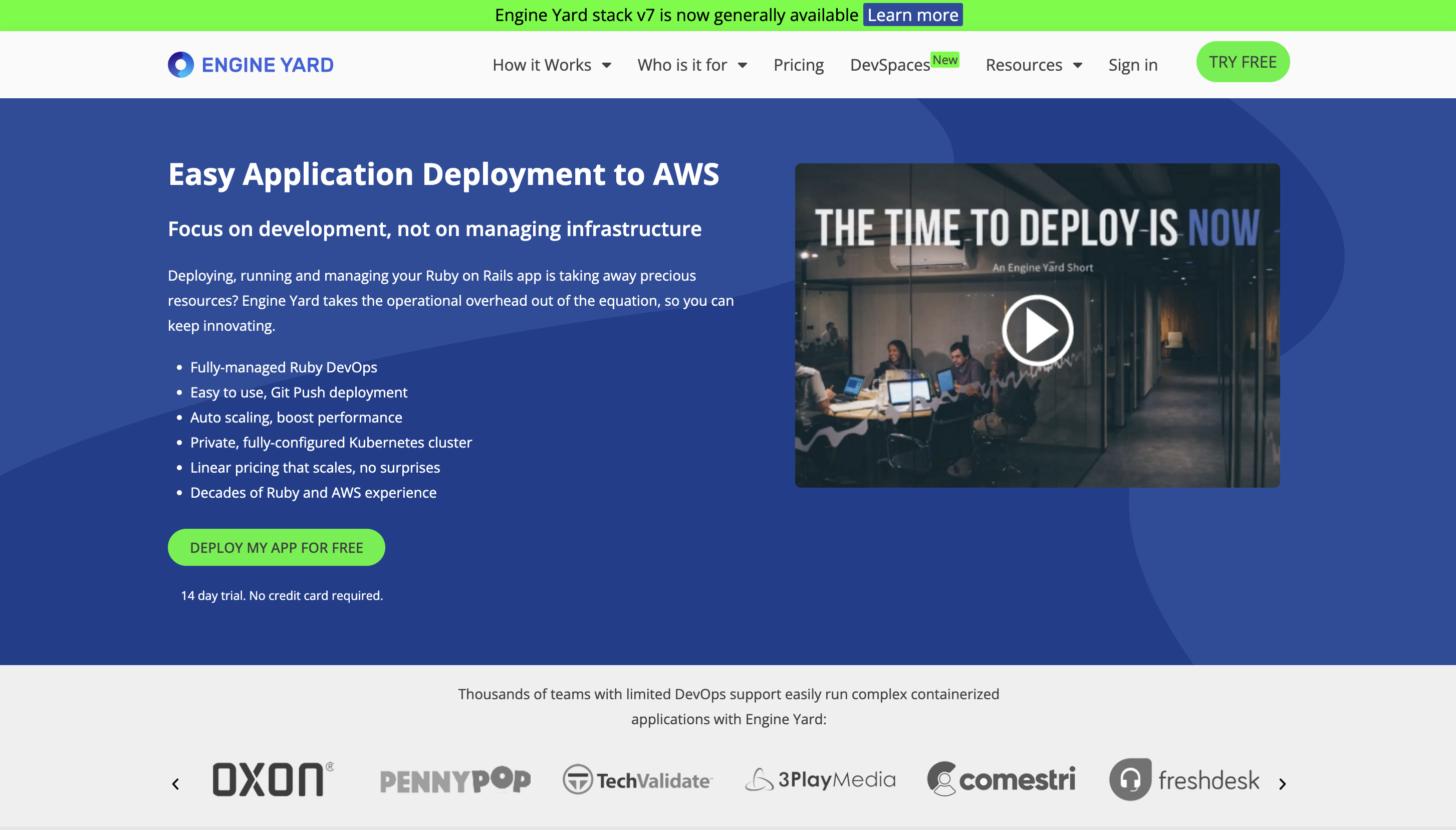This screenshot has height=830, width=1456.
Task: Click the video thumbnail title text
Action: click(1037, 228)
